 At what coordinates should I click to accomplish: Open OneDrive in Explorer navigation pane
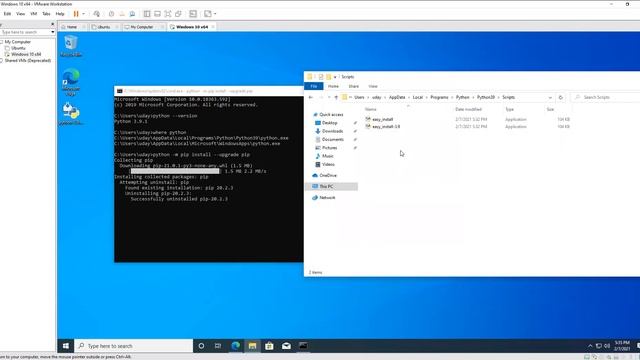(x=328, y=176)
